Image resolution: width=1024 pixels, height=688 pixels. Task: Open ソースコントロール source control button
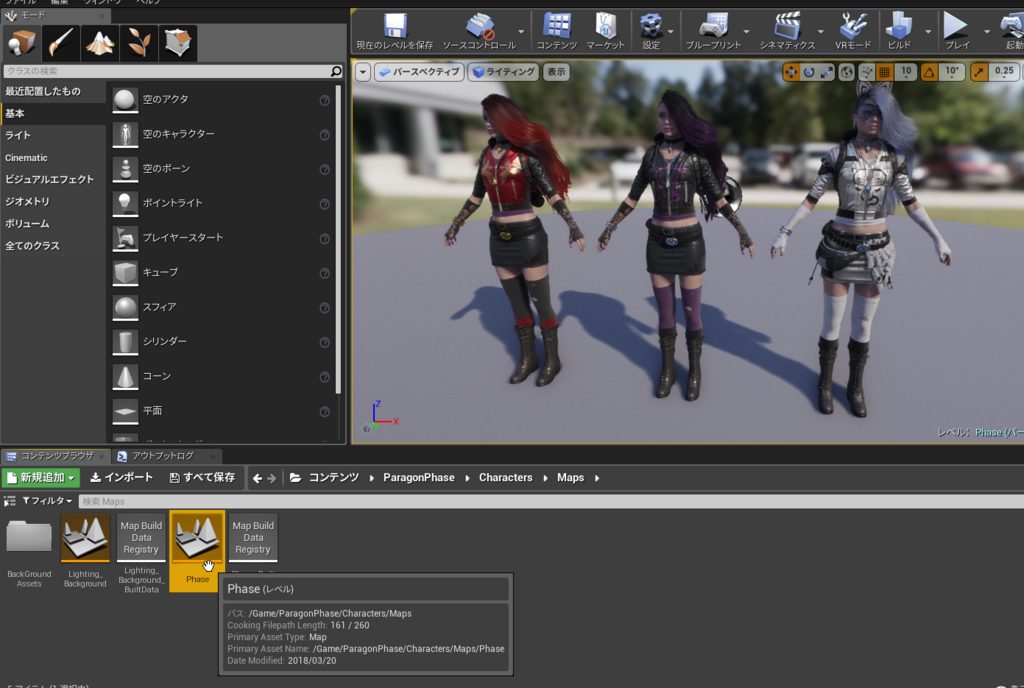point(479,31)
